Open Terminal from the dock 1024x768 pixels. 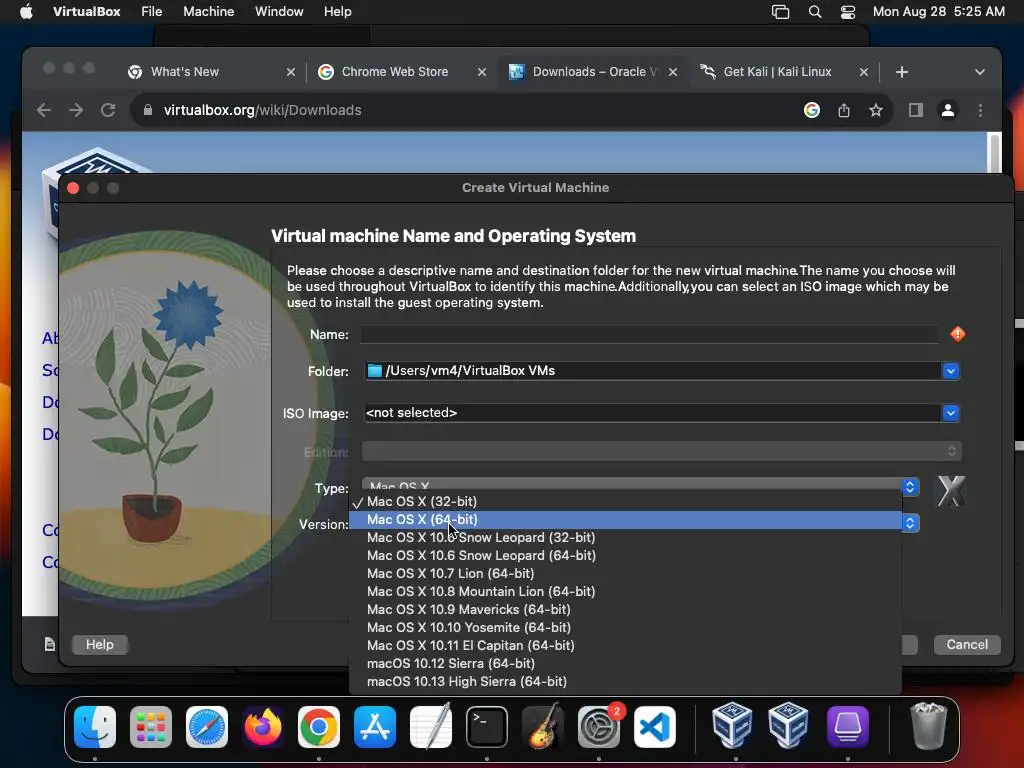click(x=487, y=727)
